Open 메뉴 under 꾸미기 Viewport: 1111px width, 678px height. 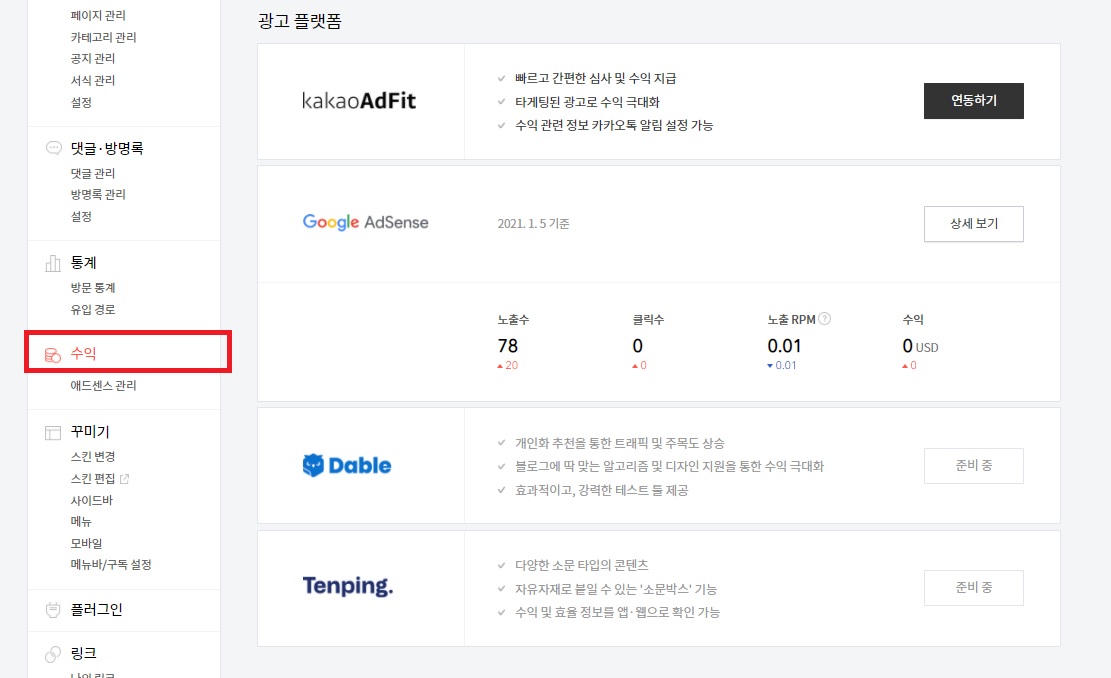click(x=81, y=522)
